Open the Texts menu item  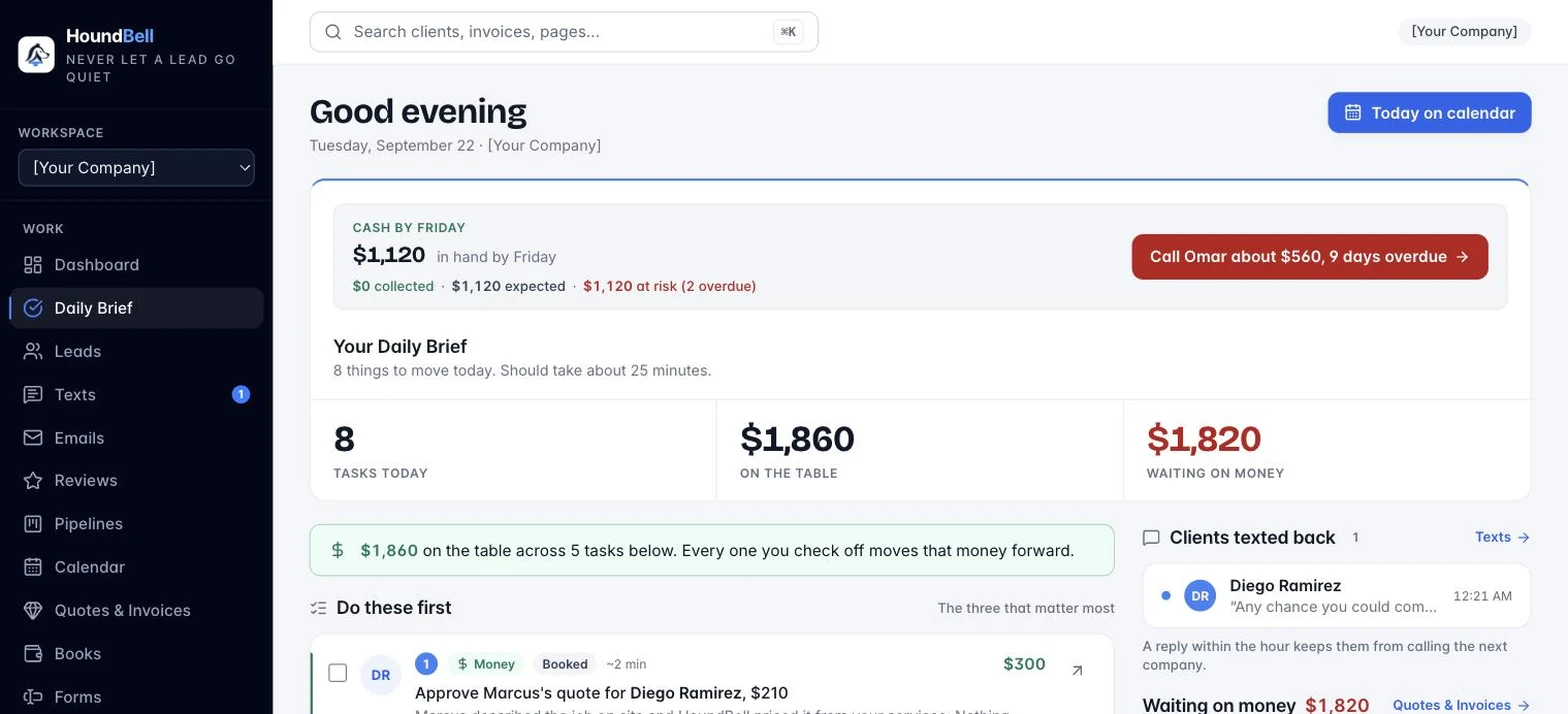click(136, 395)
